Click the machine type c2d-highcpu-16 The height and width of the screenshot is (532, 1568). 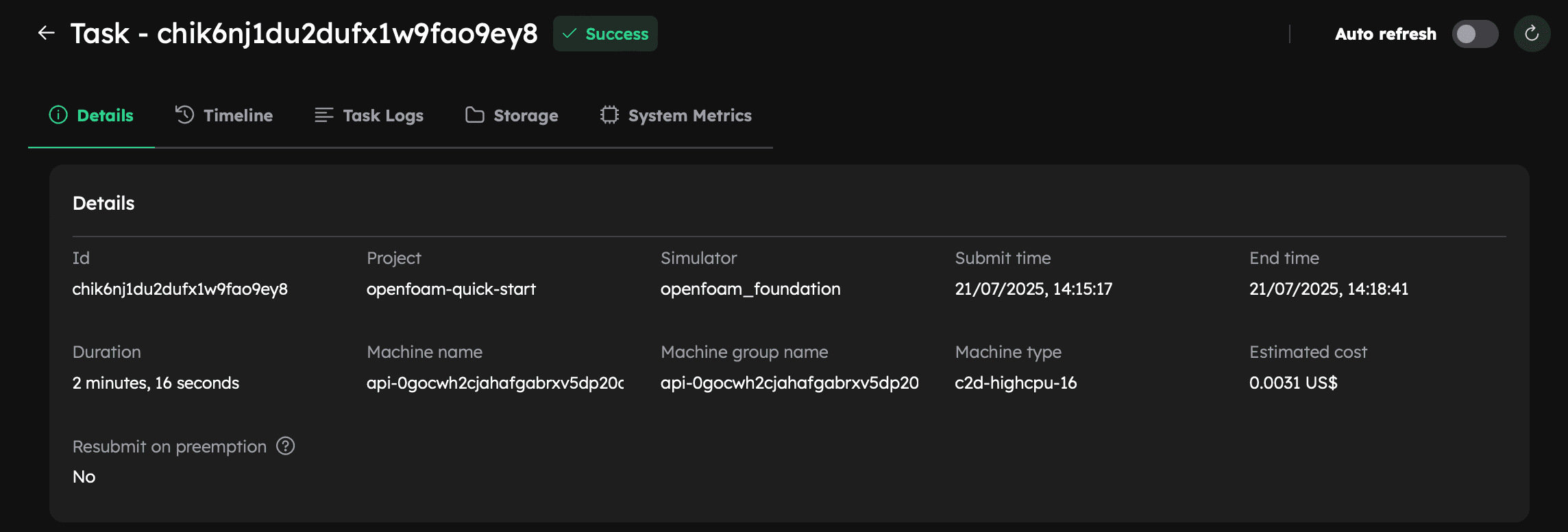coord(1016,383)
